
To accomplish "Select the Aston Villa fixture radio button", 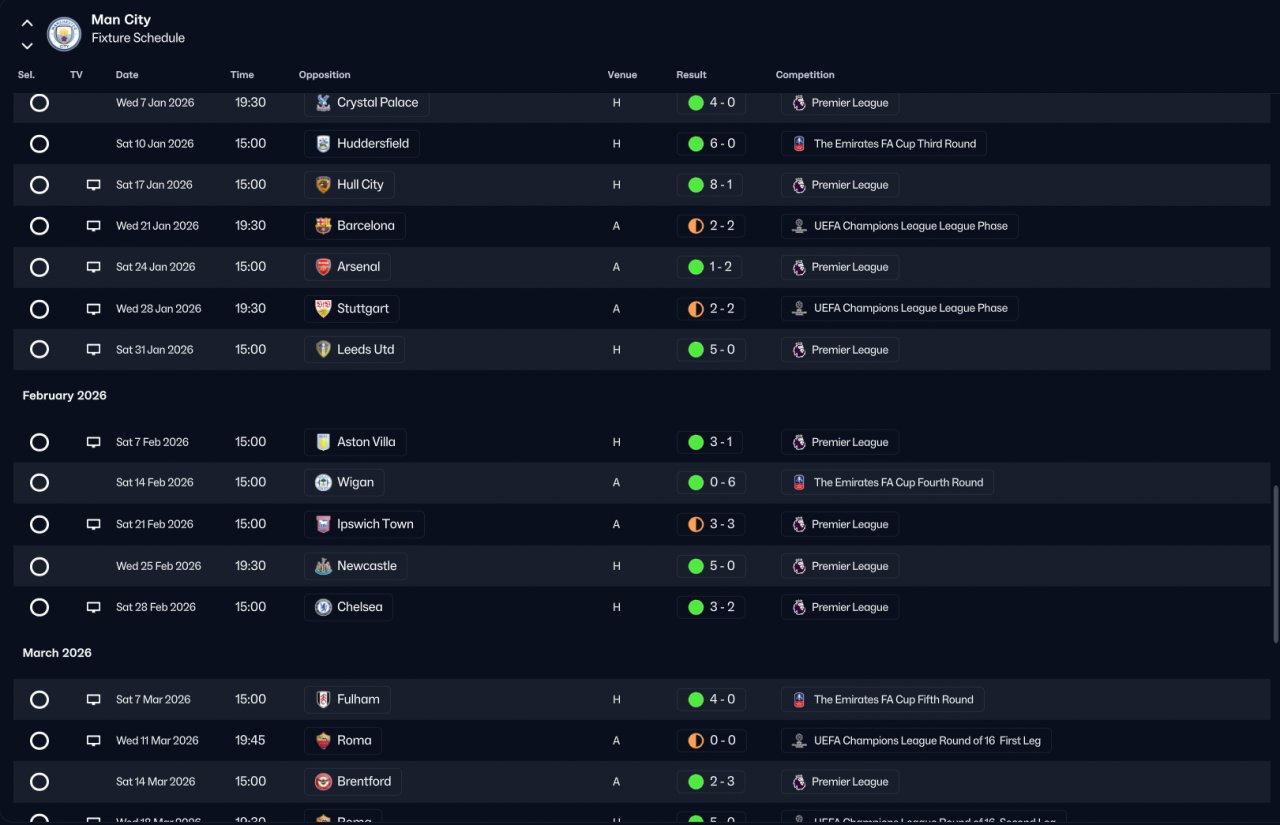I will (x=39, y=442).
